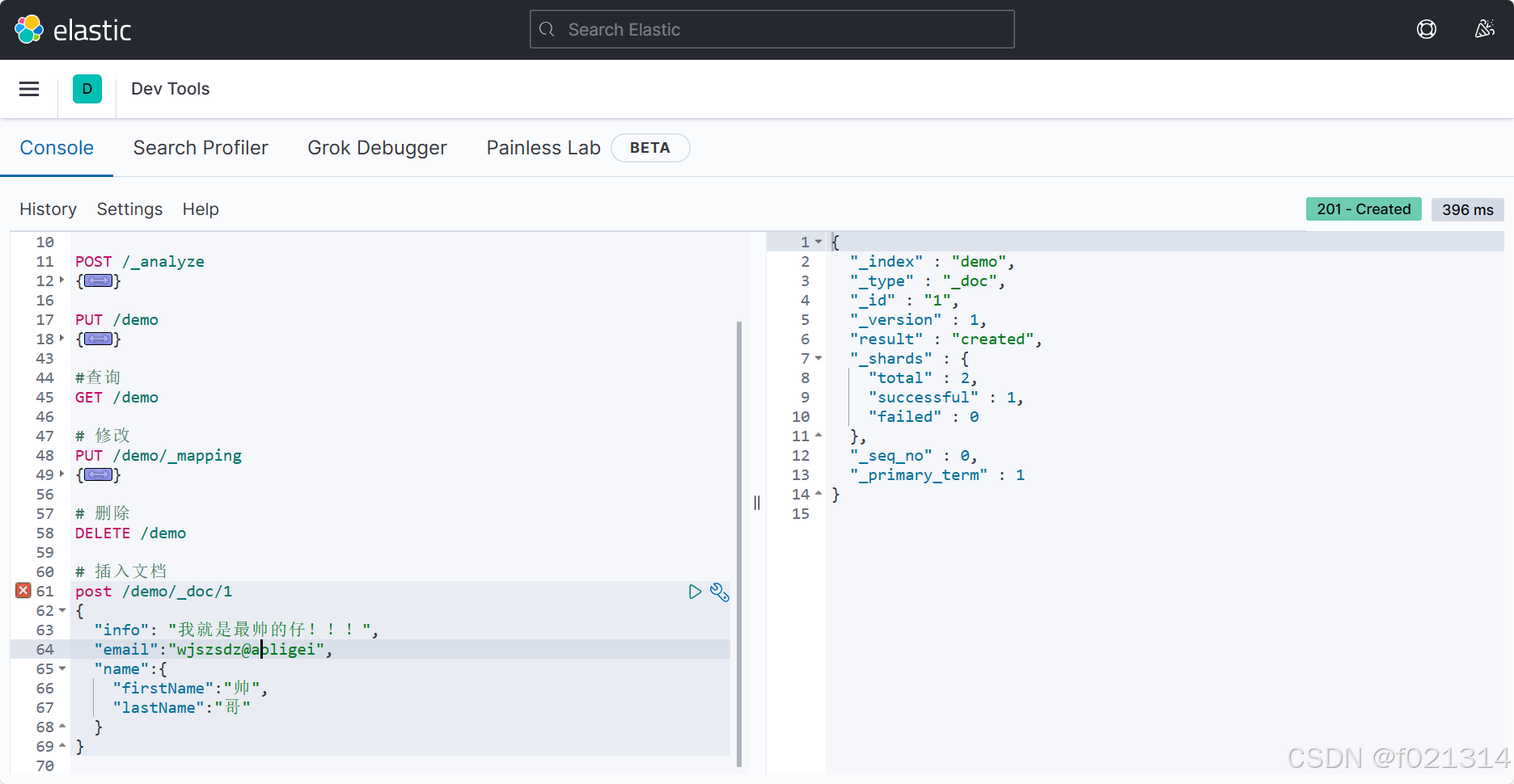The height and width of the screenshot is (784, 1514).
Task: Click the POST /_analyze request line
Action: tap(140, 262)
